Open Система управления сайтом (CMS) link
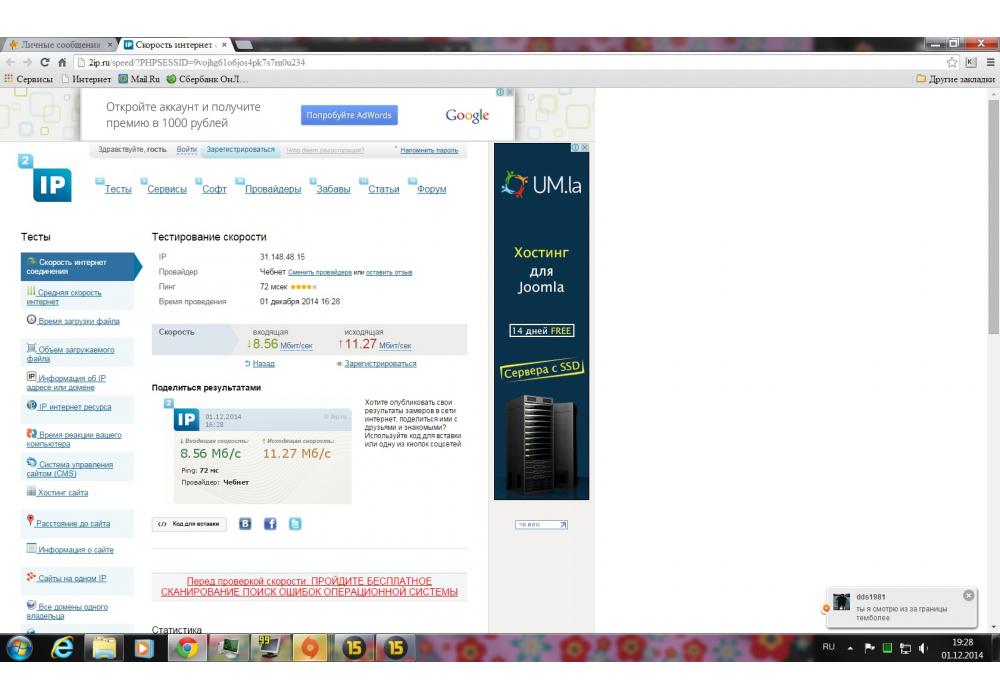 (70, 469)
